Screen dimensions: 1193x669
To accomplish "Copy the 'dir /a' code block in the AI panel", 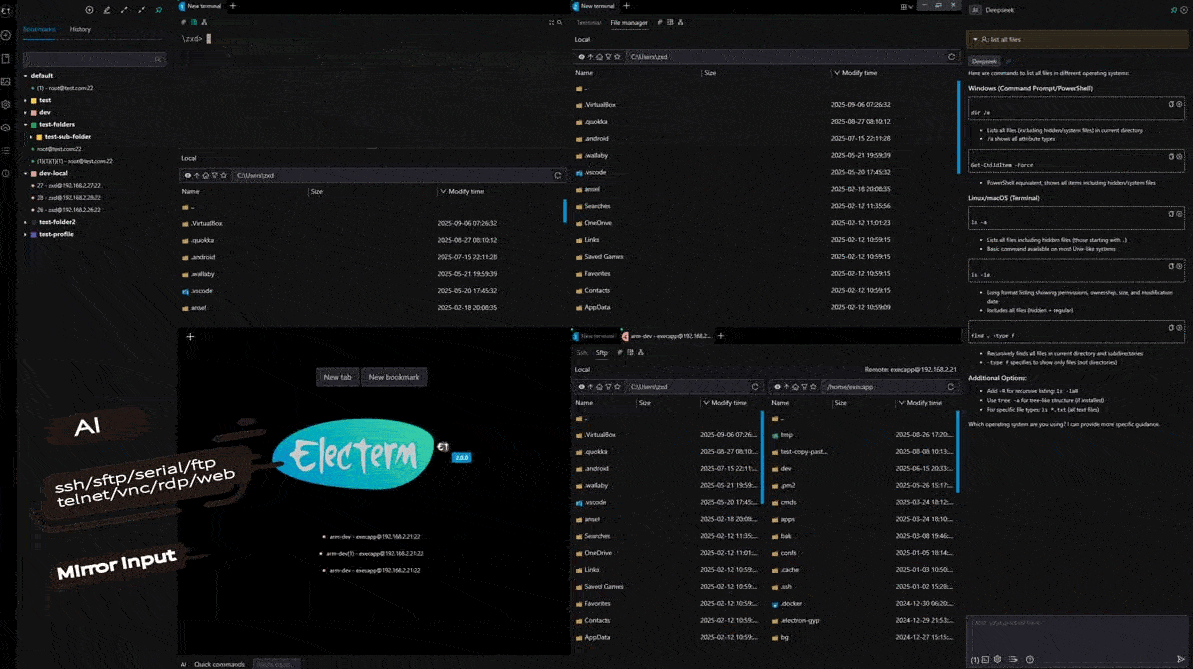I will (x=1171, y=104).
